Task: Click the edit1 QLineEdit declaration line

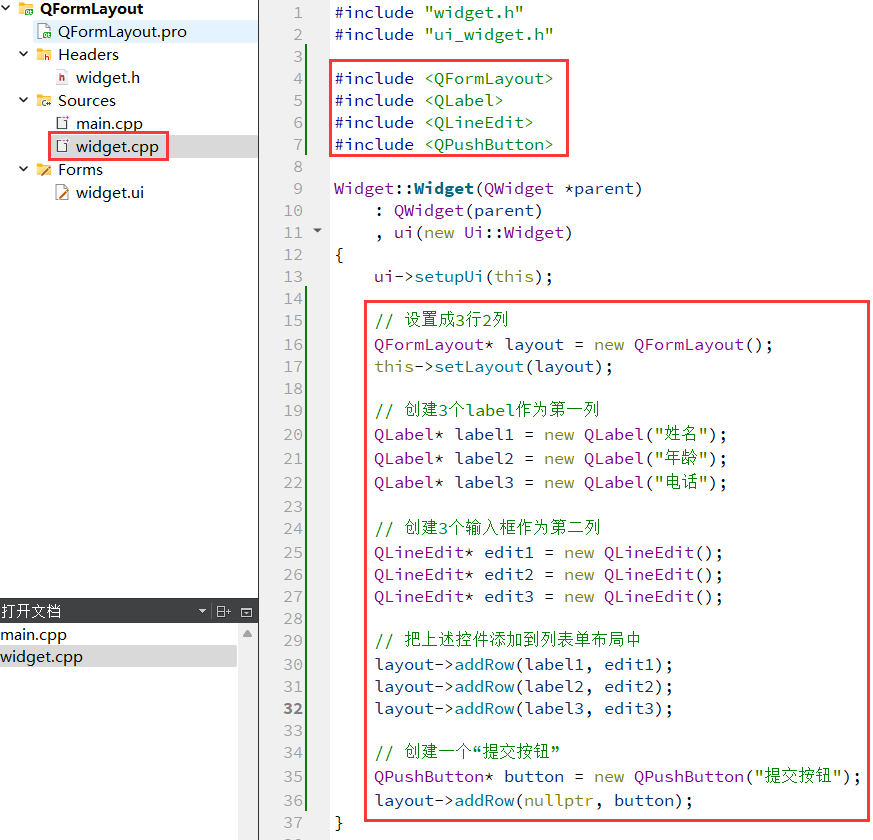Action: click(548, 553)
